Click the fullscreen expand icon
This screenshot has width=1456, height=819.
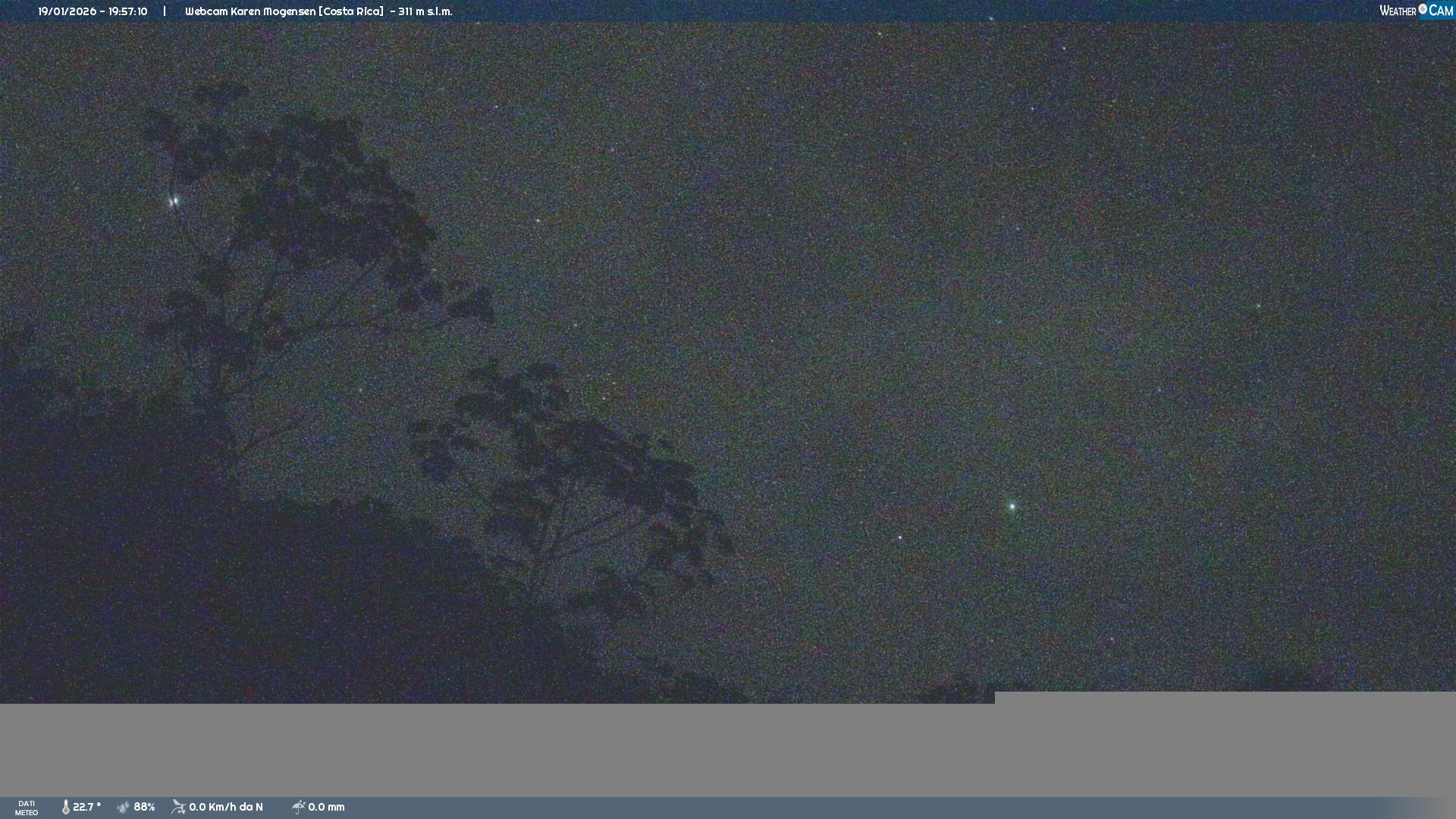click(987, 695)
